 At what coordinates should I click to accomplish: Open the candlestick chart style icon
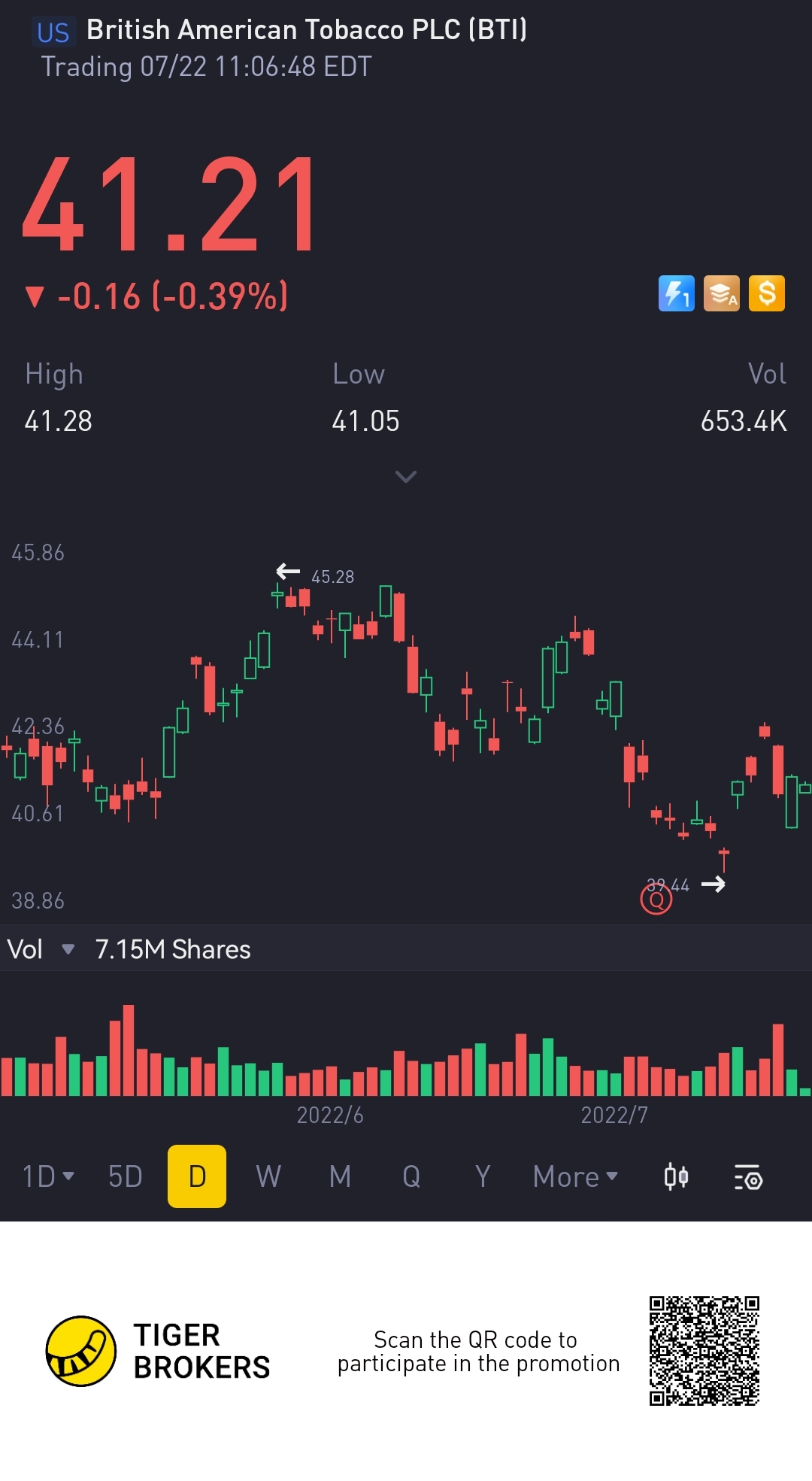(x=676, y=1176)
